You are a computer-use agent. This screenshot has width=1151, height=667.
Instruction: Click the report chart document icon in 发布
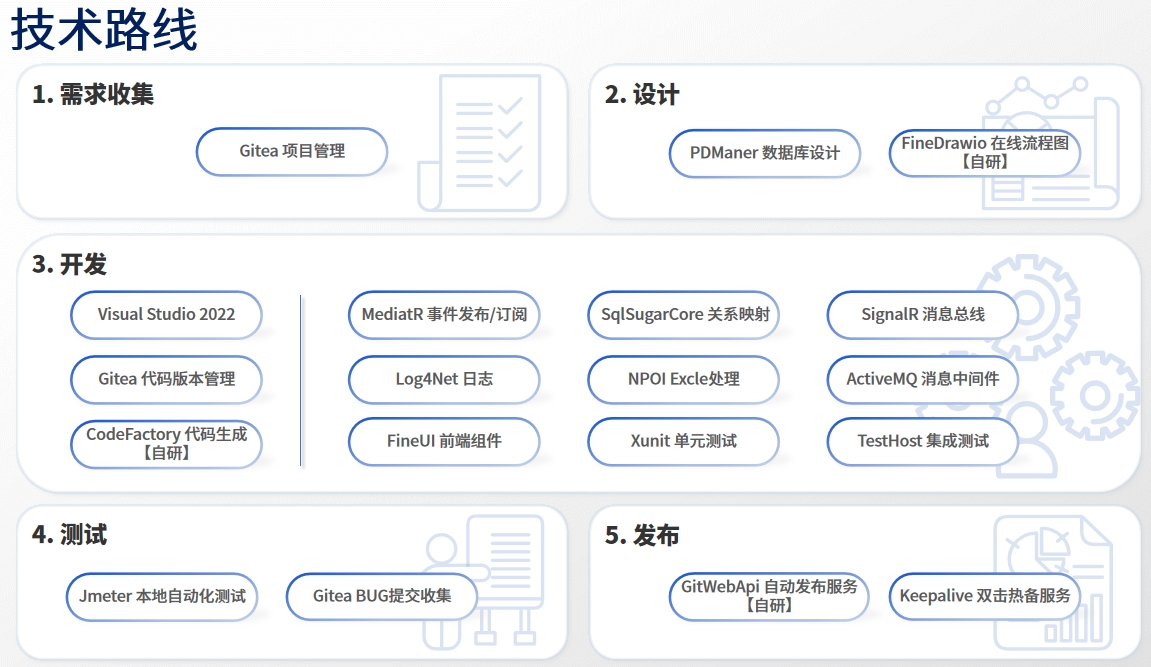coord(1053,582)
